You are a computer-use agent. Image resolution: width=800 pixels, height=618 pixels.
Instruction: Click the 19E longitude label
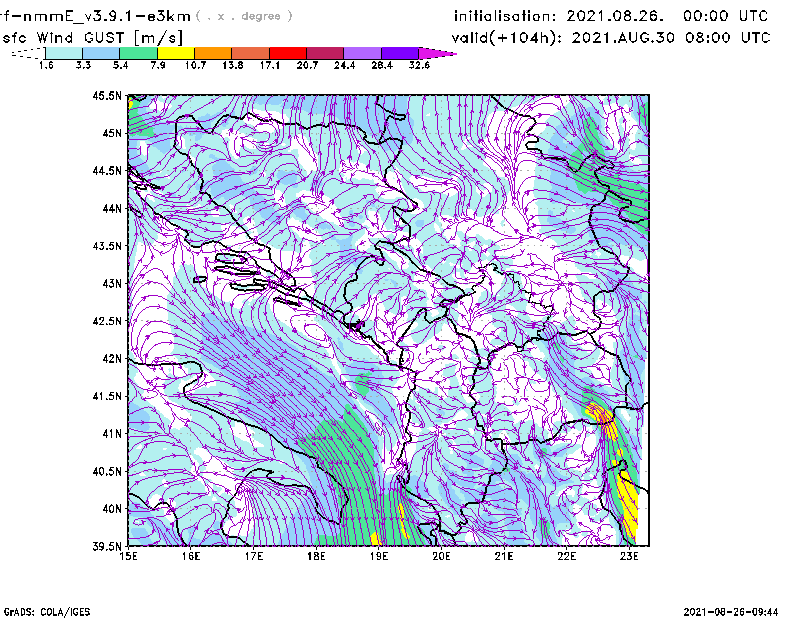click(x=379, y=556)
